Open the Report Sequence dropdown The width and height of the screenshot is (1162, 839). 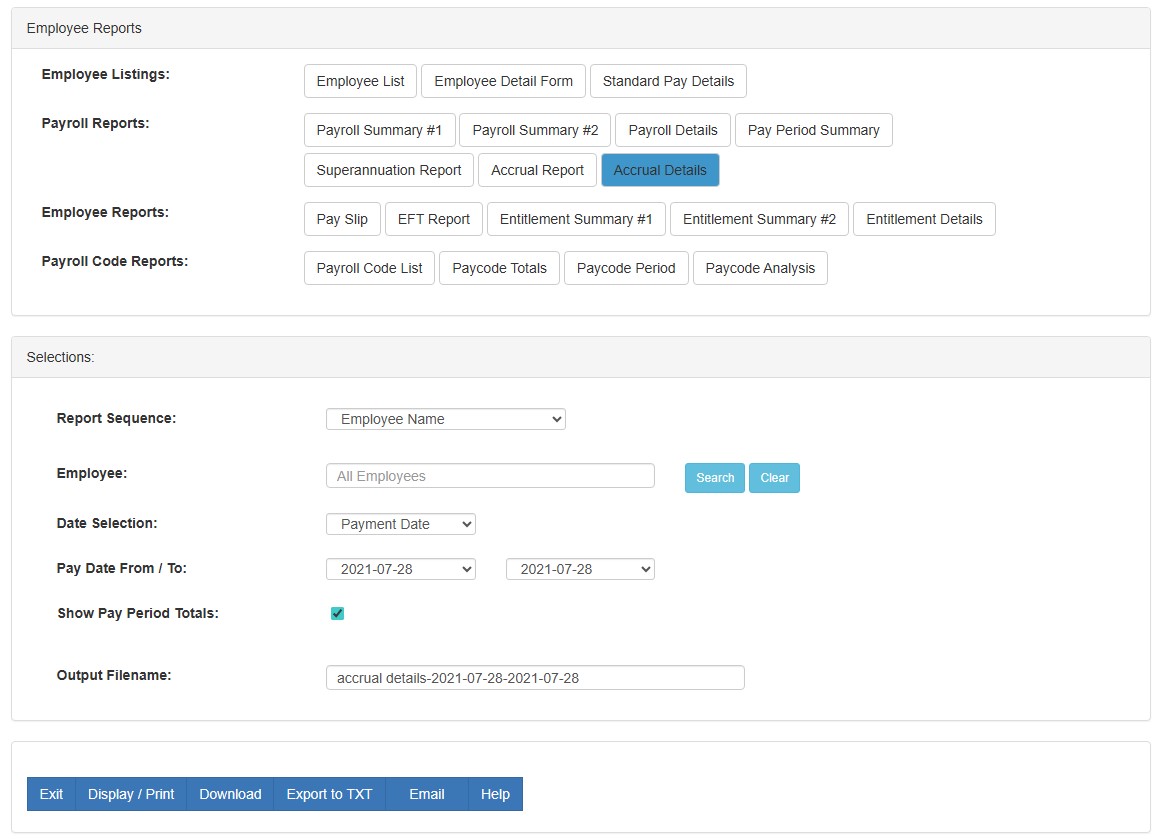tap(445, 419)
